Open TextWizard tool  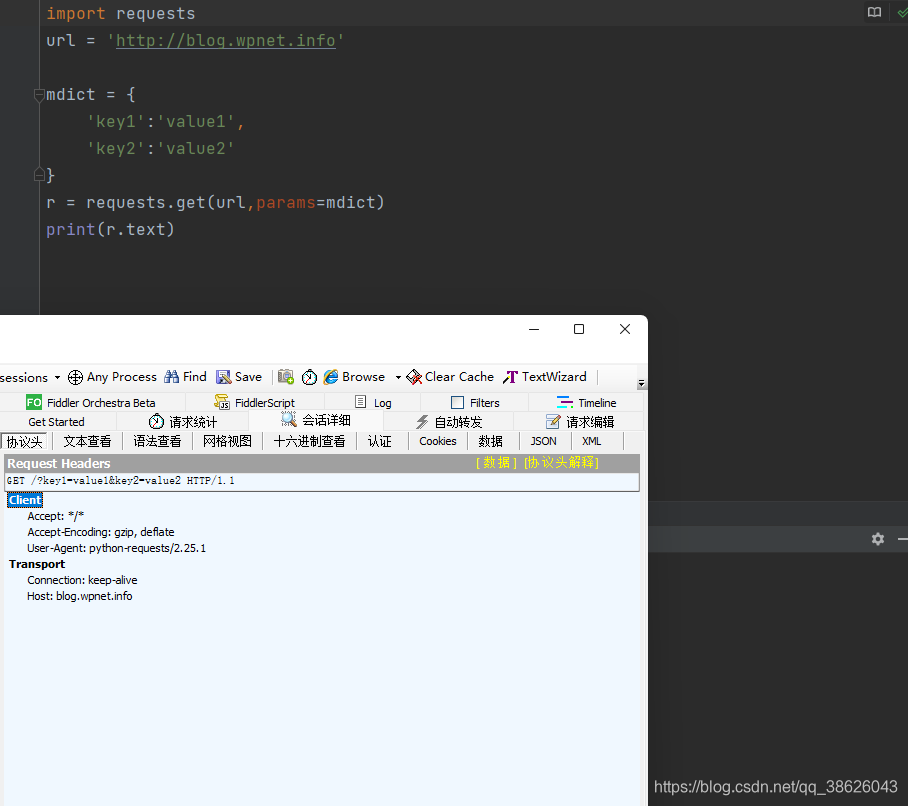pyautogui.click(x=544, y=377)
